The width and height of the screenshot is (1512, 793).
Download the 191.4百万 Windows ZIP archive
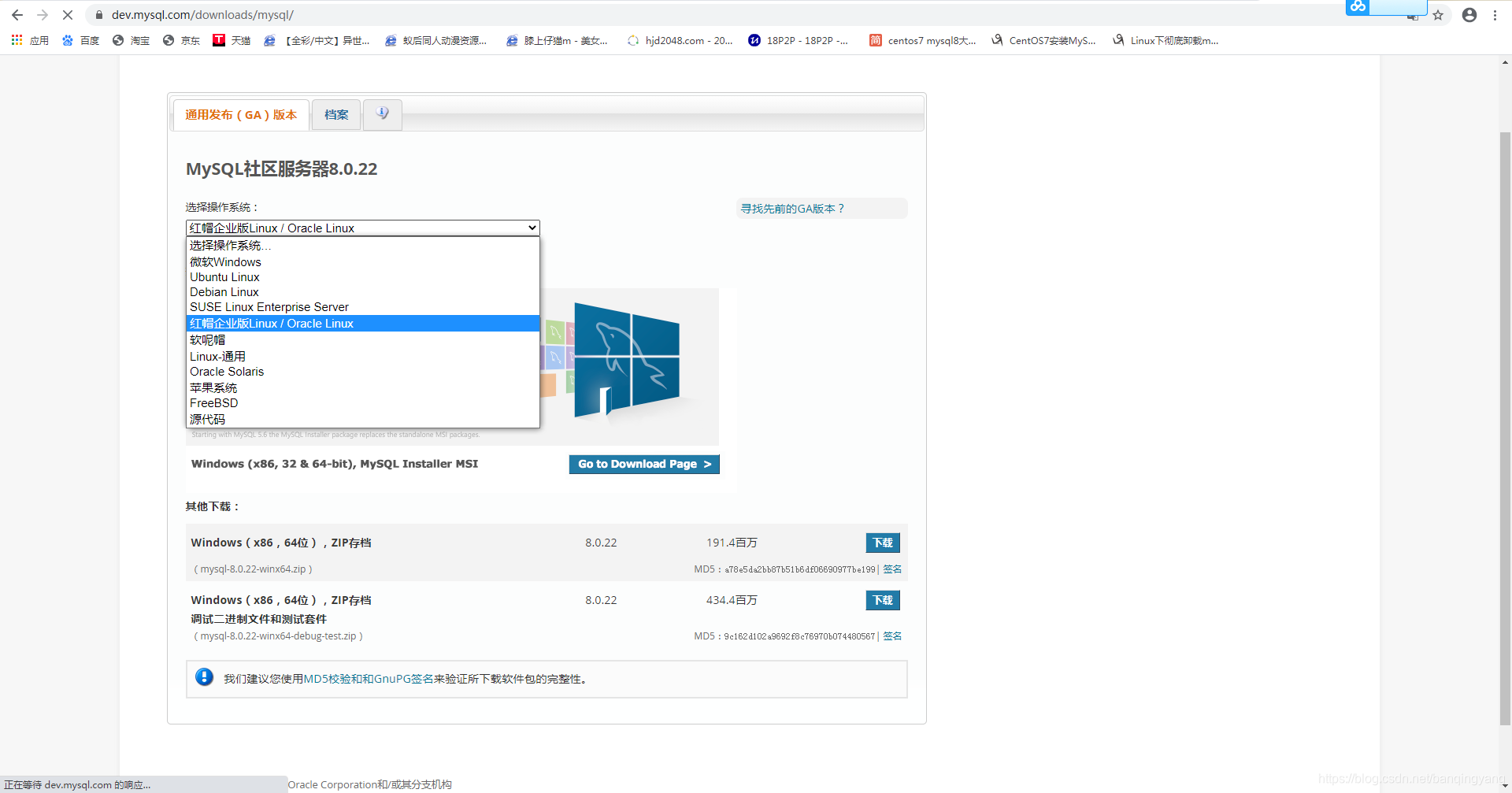(883, 543)
